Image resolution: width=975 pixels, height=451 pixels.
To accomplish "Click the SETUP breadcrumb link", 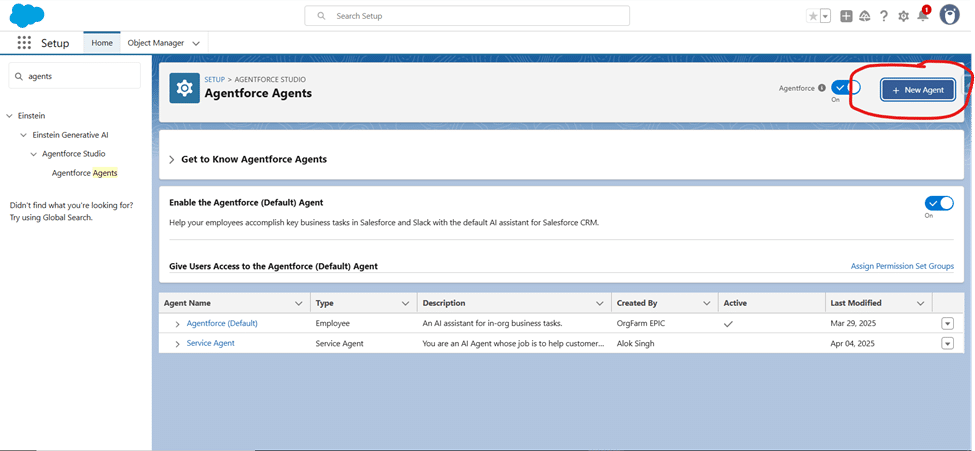I will point(215,80).
